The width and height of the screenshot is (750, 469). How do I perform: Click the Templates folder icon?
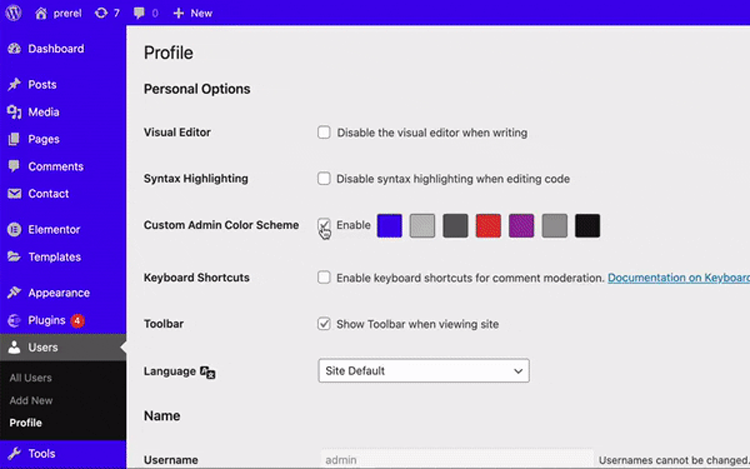click(14, 257)
